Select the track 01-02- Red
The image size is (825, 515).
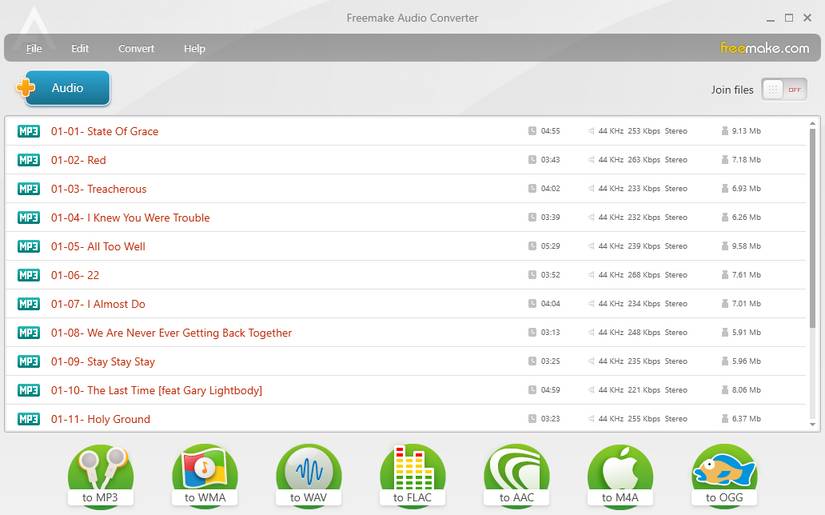405,160
